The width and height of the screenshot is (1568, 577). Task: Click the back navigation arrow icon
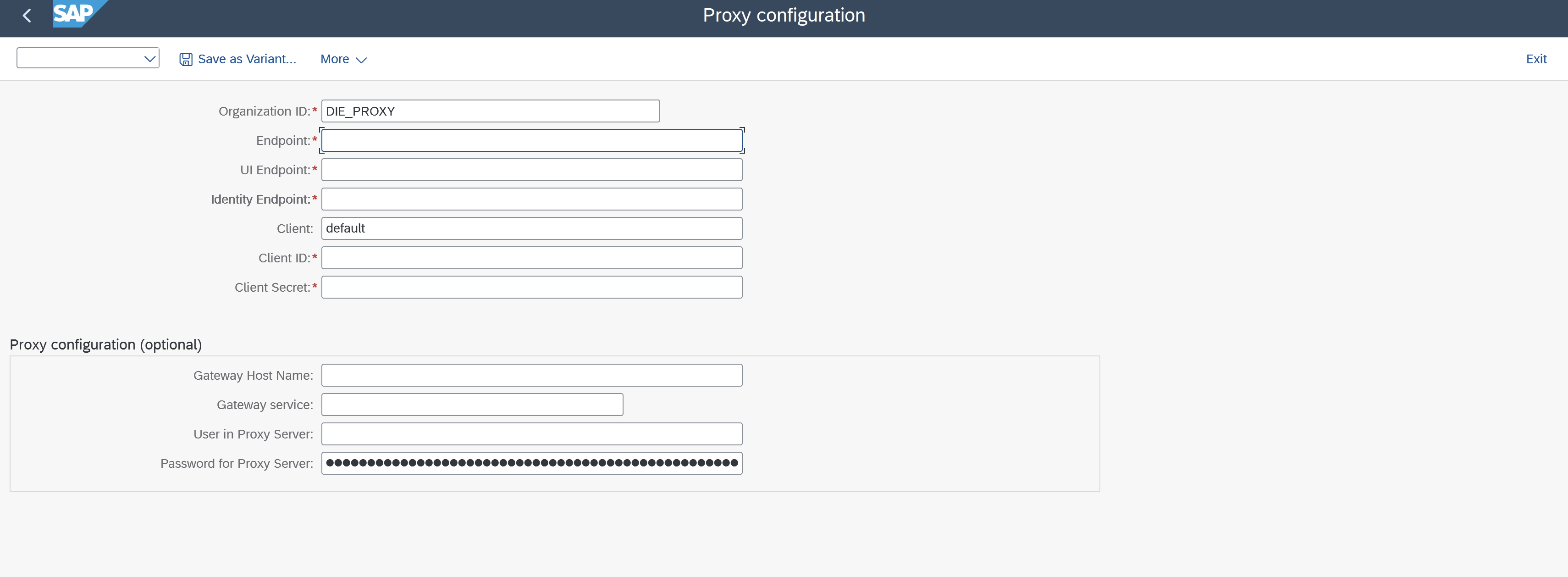27,14
